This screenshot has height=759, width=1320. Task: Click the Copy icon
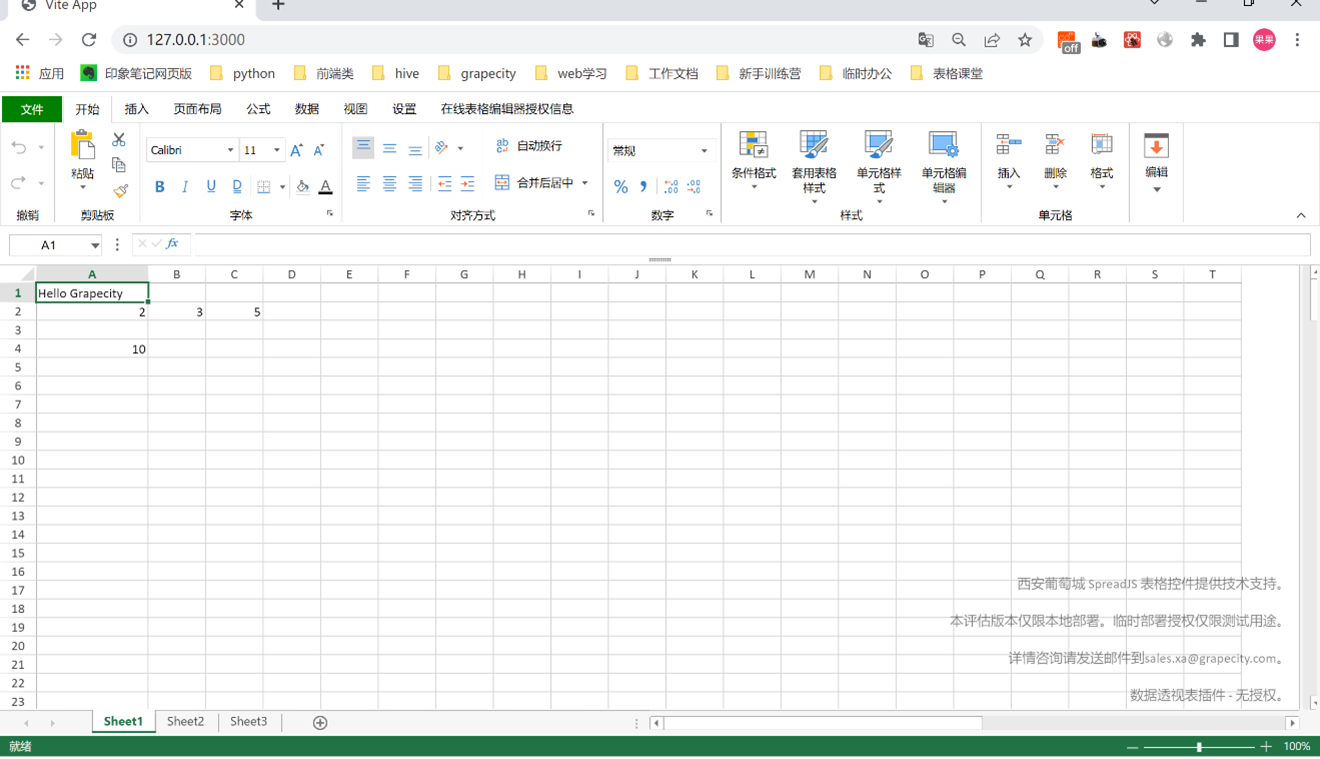tap(119, 165)
